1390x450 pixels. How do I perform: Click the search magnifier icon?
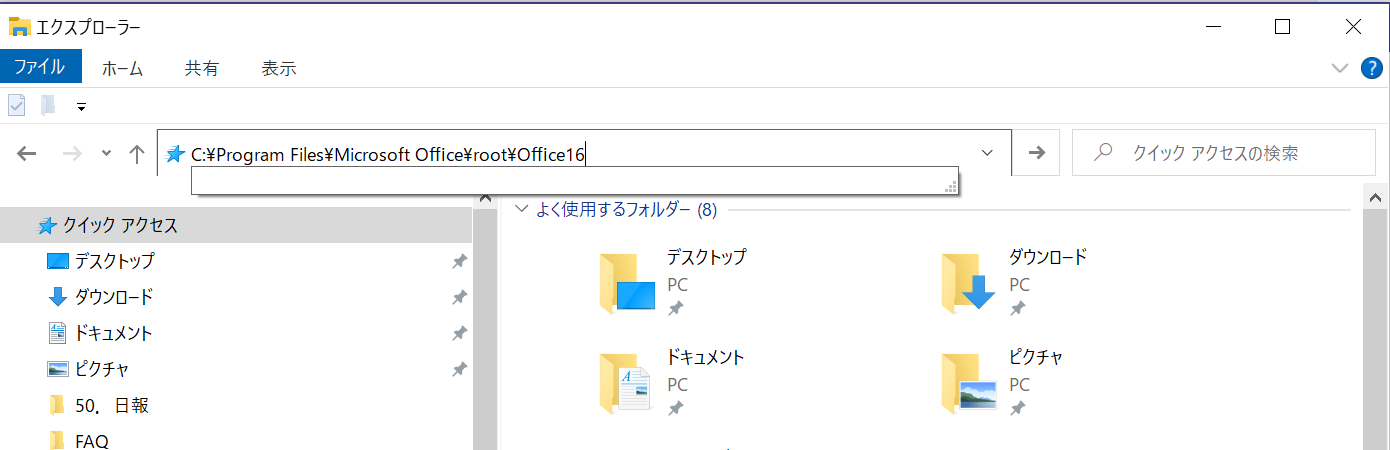1103,153
